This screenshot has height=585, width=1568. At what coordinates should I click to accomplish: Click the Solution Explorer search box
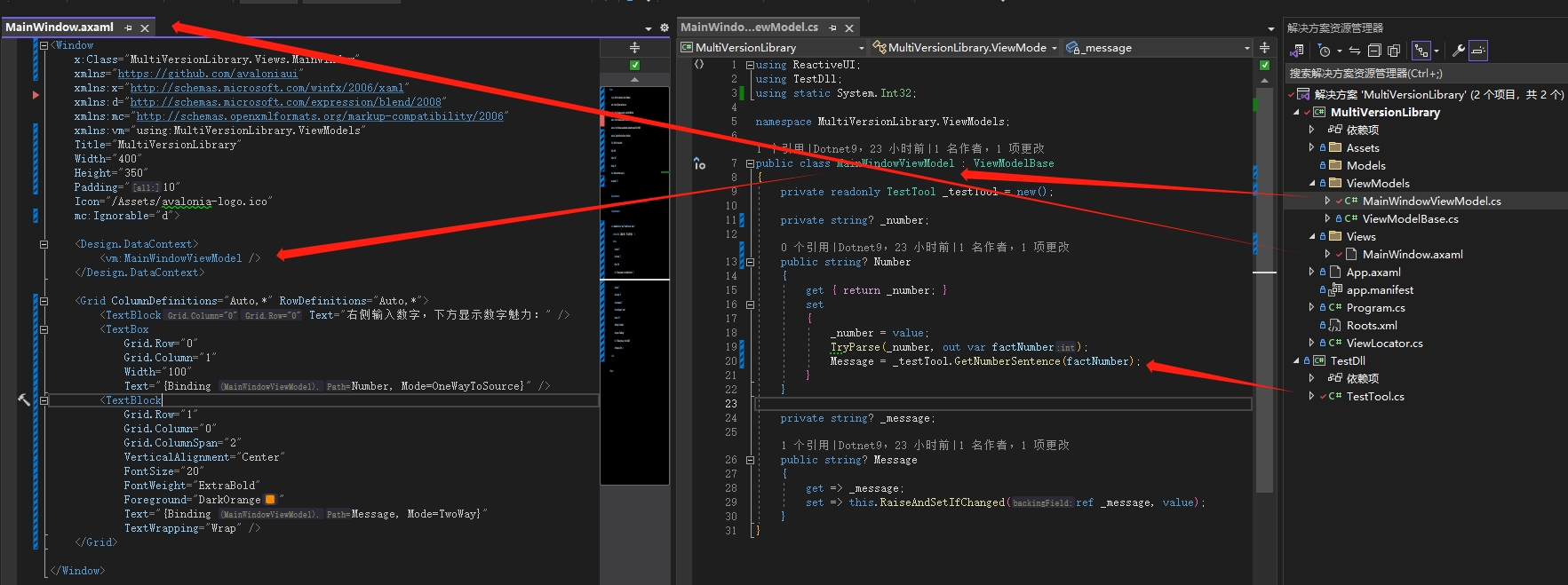pyautogui.click(x=1421, y=74)
